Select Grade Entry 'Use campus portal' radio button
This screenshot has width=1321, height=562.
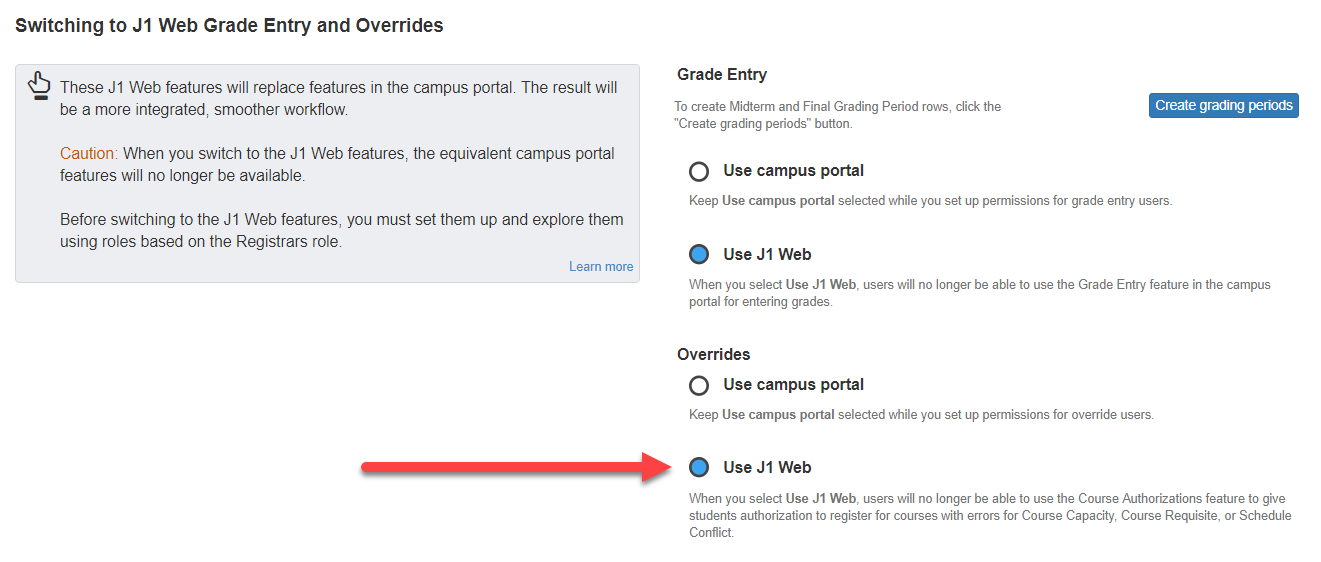point(699,171)
